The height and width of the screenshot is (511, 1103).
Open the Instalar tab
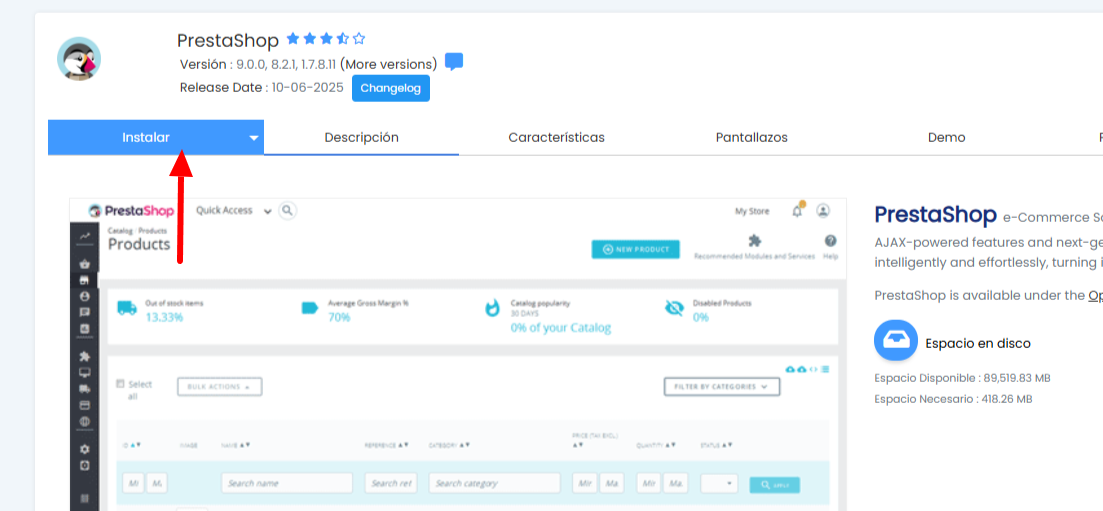pyautogui.click(x=146, y=137)
